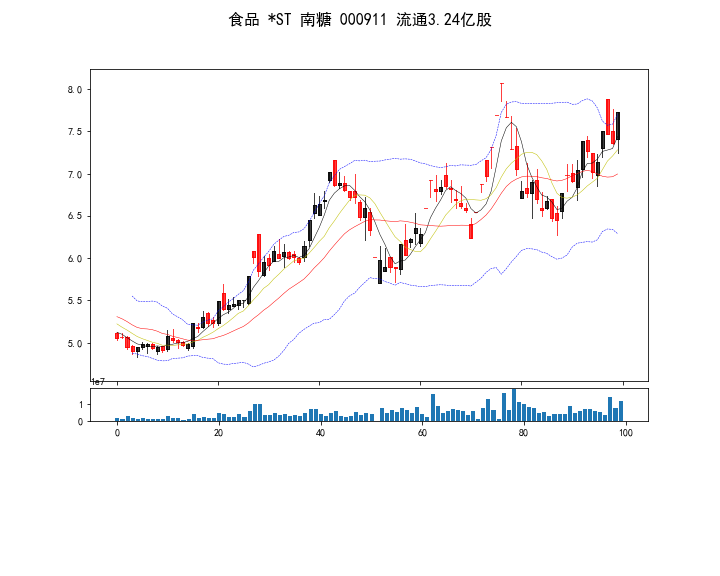Click x-axis tick label 60

421,434
